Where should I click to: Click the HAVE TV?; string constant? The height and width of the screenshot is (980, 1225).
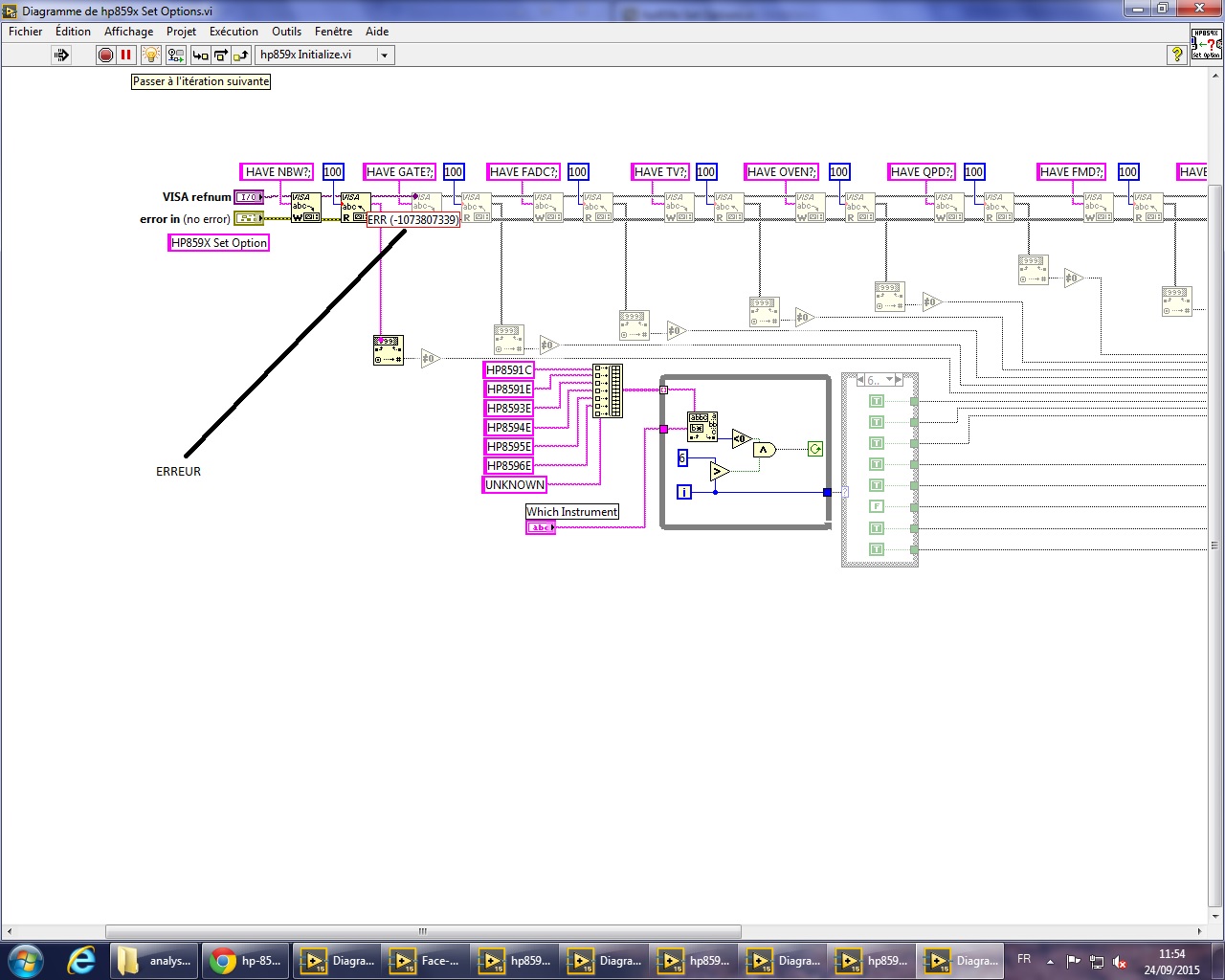click(x=660, y=172)
